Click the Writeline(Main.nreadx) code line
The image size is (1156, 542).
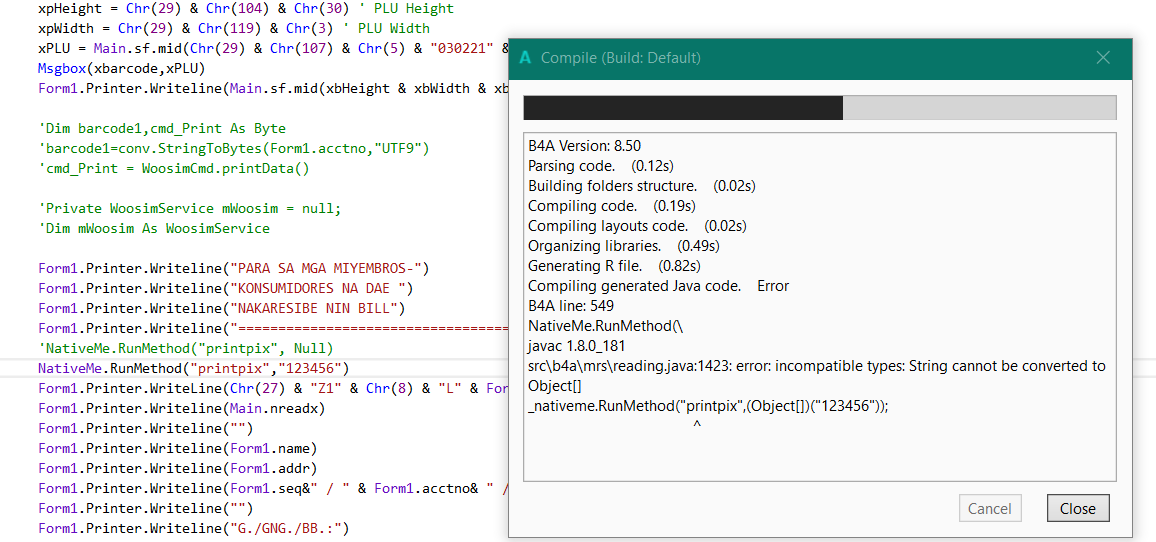[x=181, y=408]
